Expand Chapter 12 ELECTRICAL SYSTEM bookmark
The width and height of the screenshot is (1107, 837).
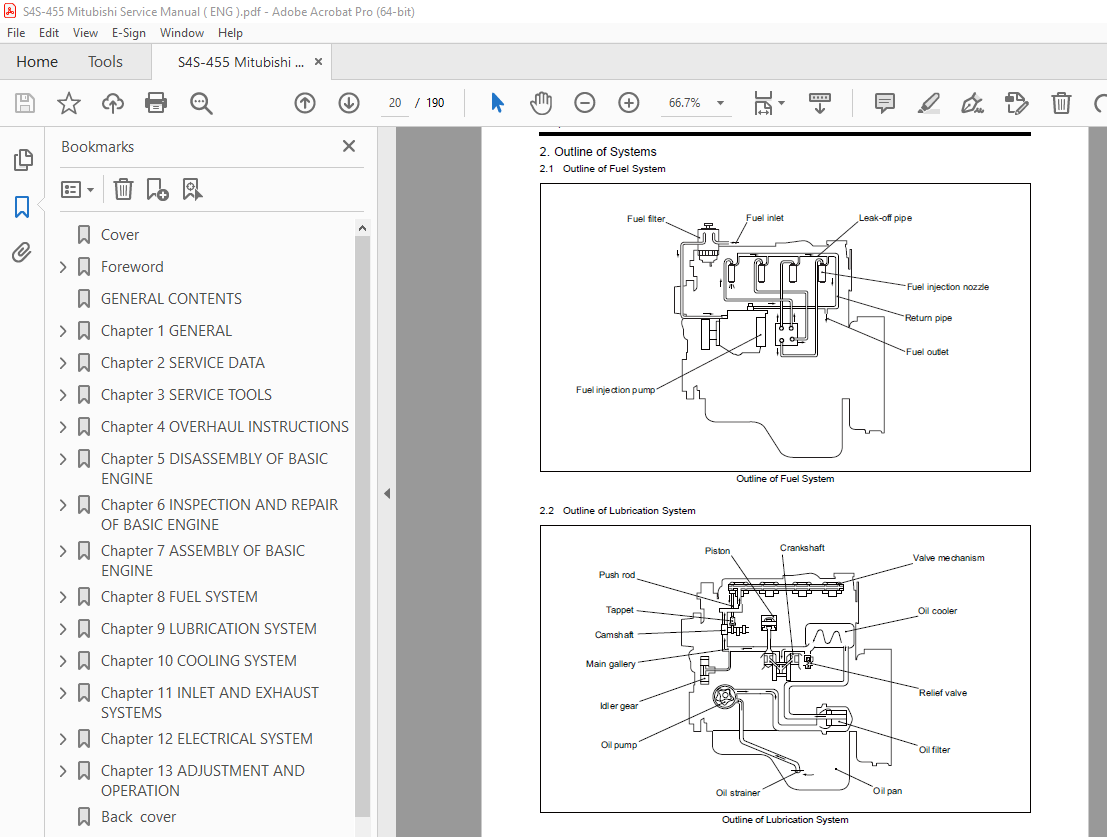(63, 739)
